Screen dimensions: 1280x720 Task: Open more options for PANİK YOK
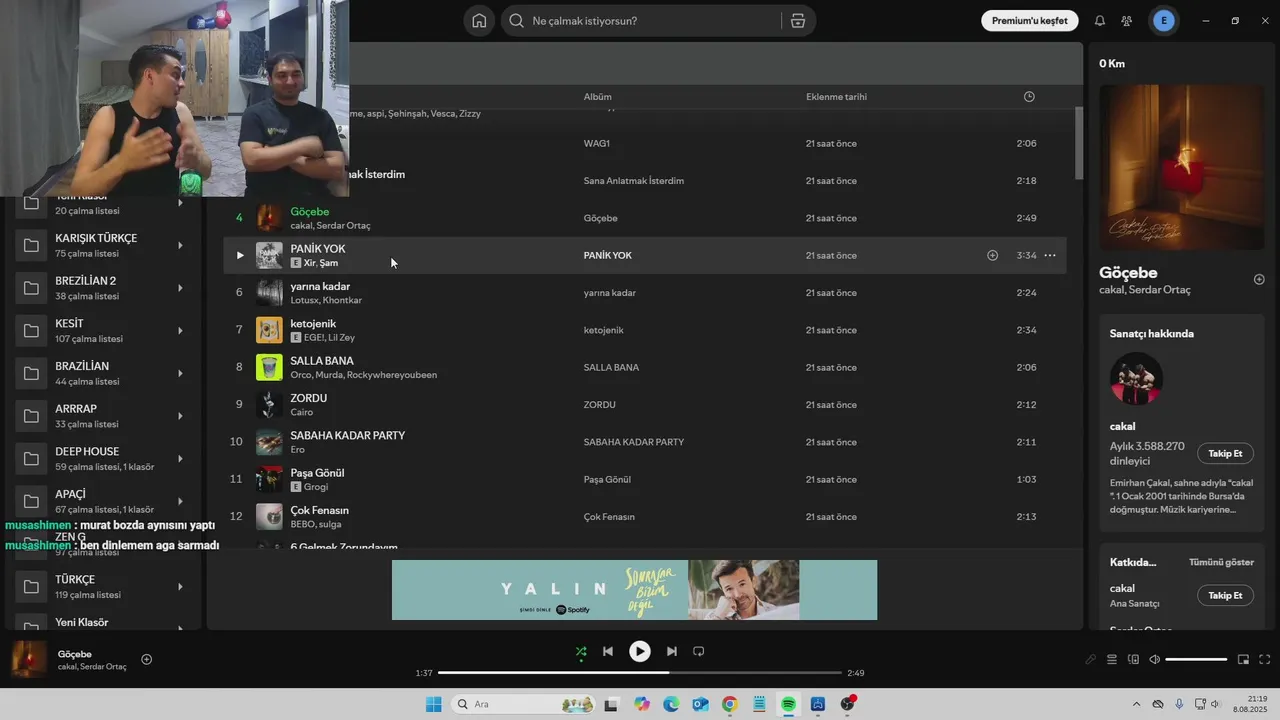coord(1050,255)
